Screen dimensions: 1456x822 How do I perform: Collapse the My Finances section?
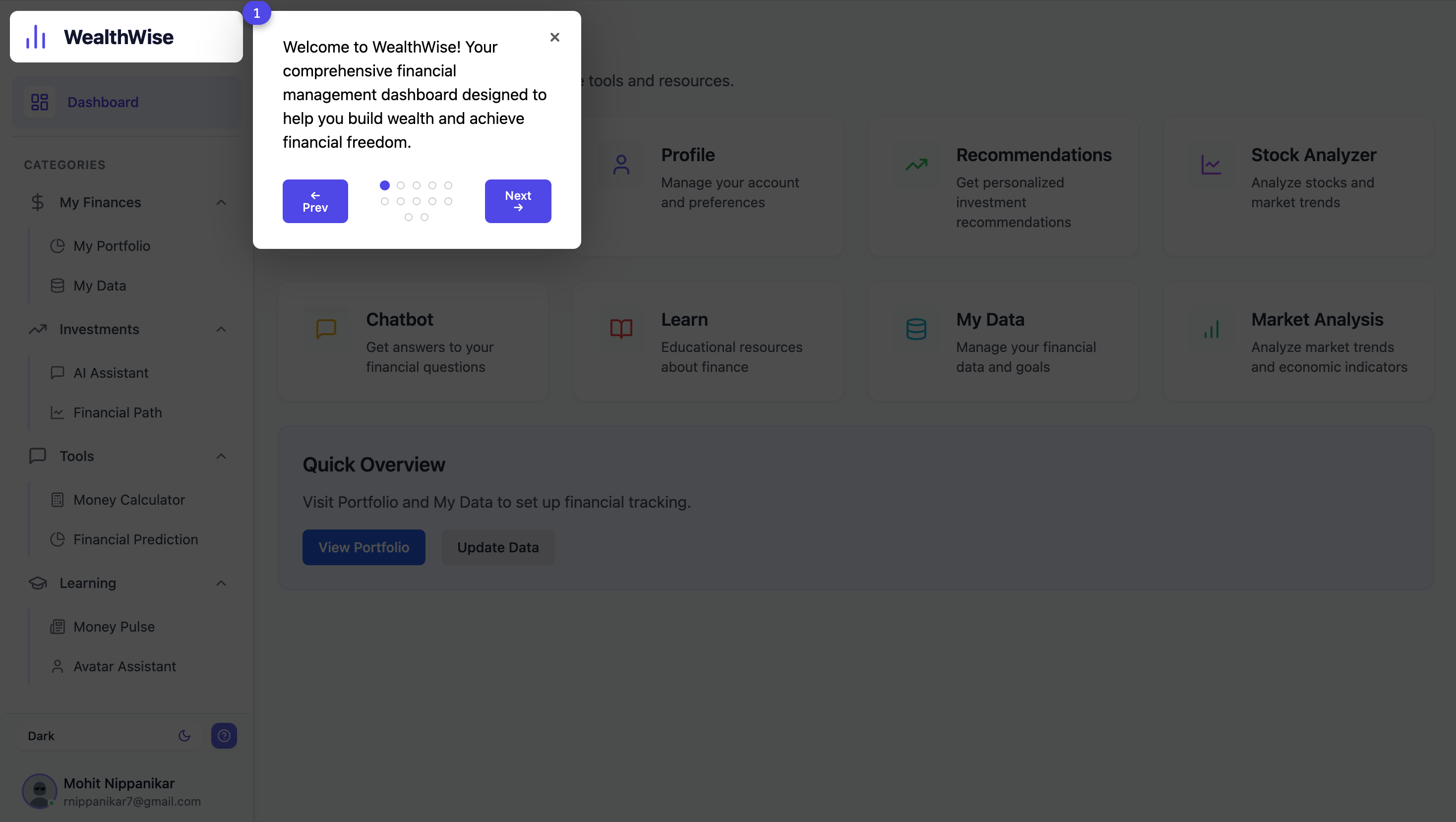pyautogui.click(x=221, y=202)
